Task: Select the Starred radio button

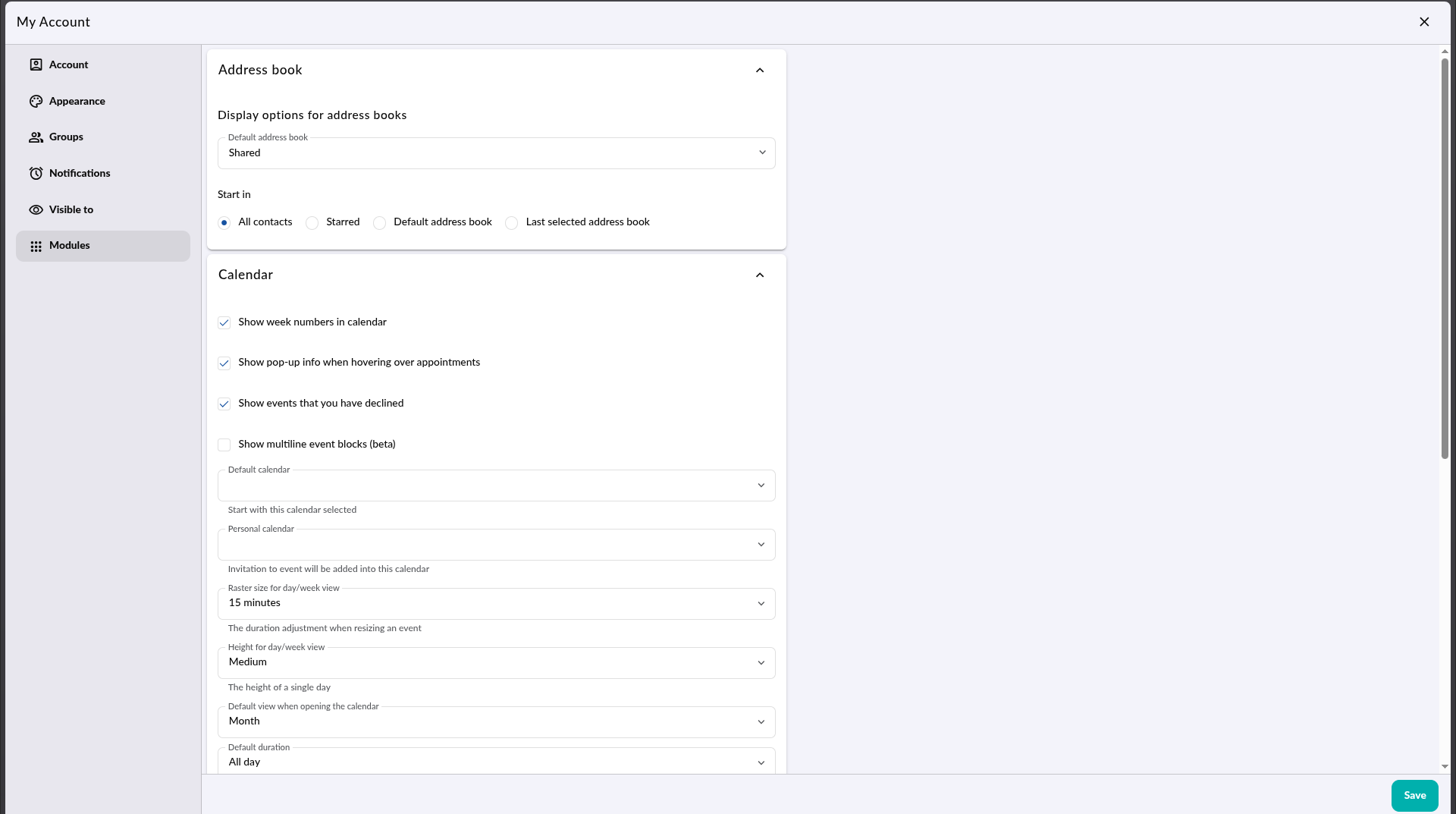Action: (312, 223)
